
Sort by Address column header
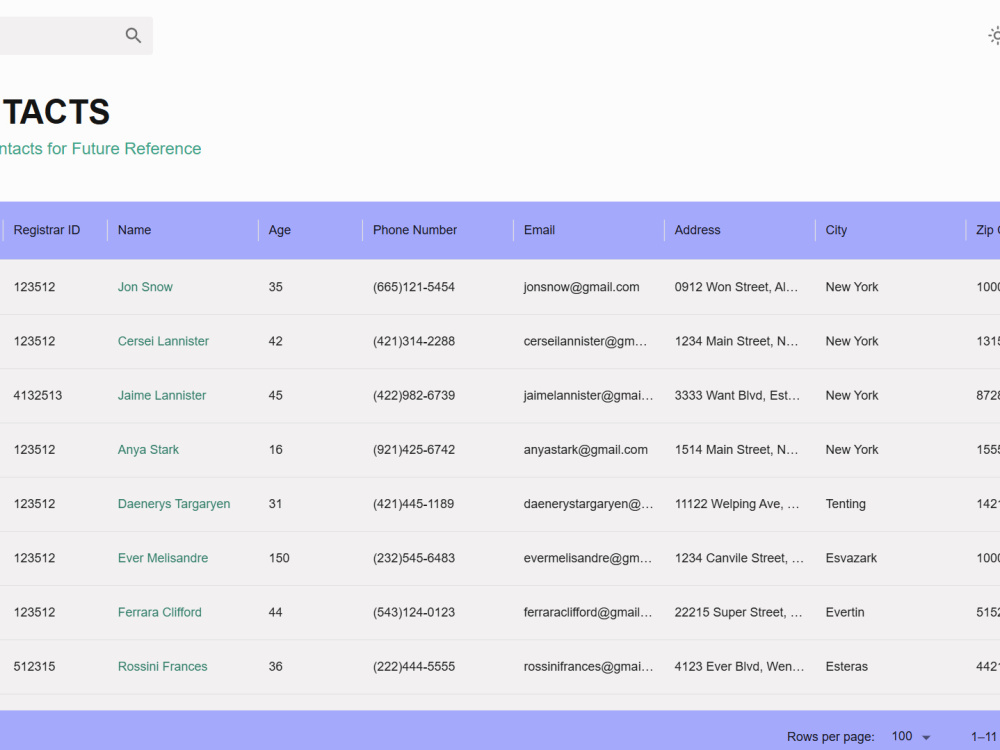(697, 230)
